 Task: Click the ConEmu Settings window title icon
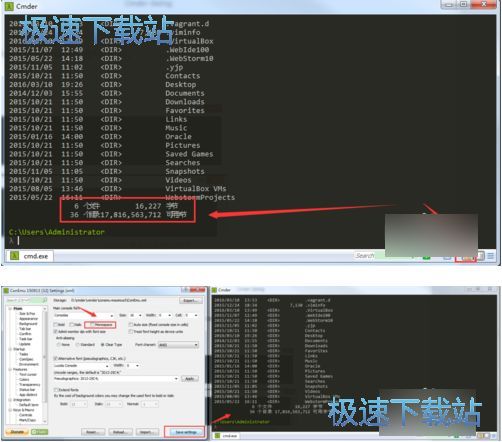click(x=6, y=291)
